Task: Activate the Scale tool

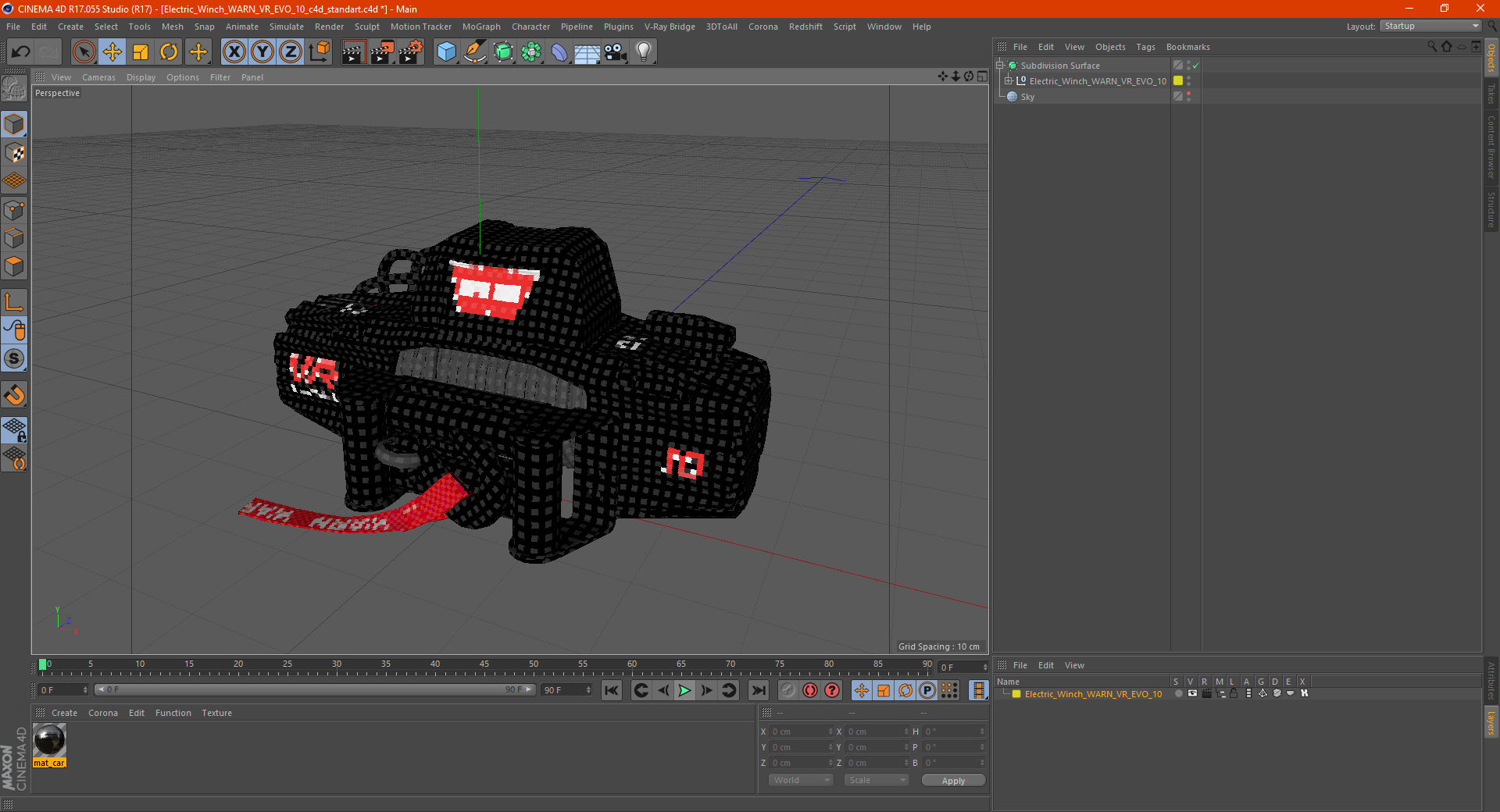Action: 141,52
